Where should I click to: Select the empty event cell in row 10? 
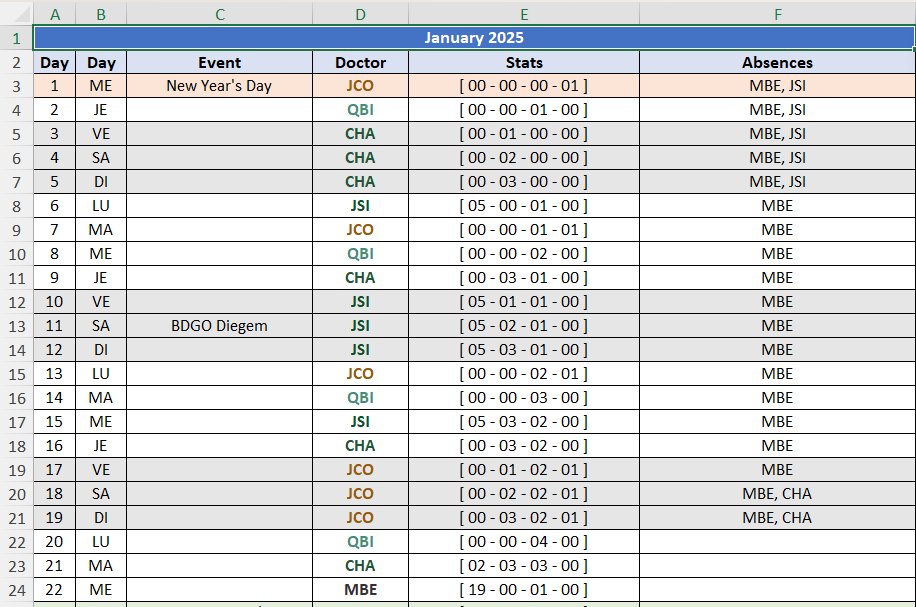coord(220,254)
